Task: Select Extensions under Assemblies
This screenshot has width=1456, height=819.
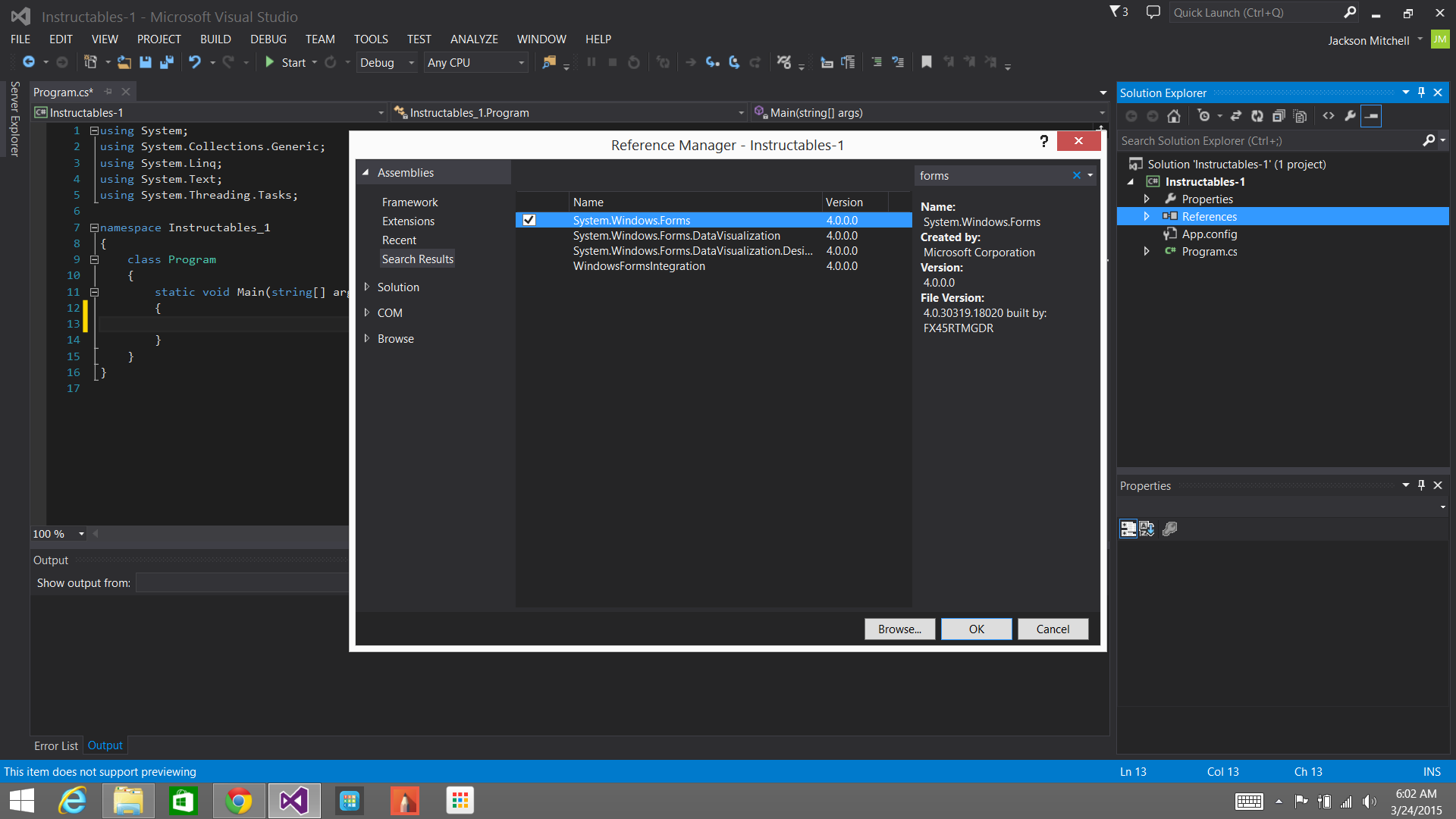Action: [408, 221]
